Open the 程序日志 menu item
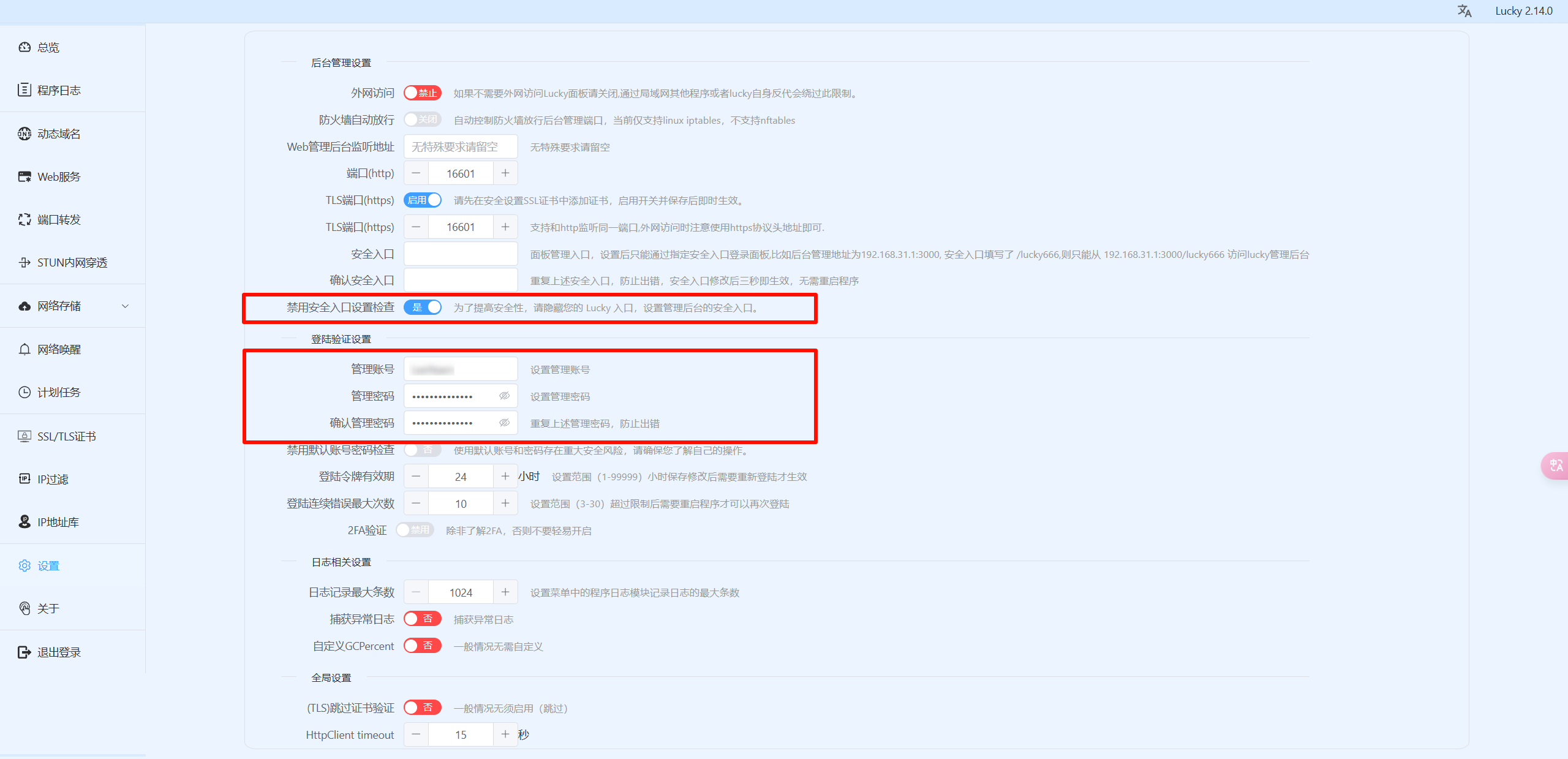 [59, 91]
